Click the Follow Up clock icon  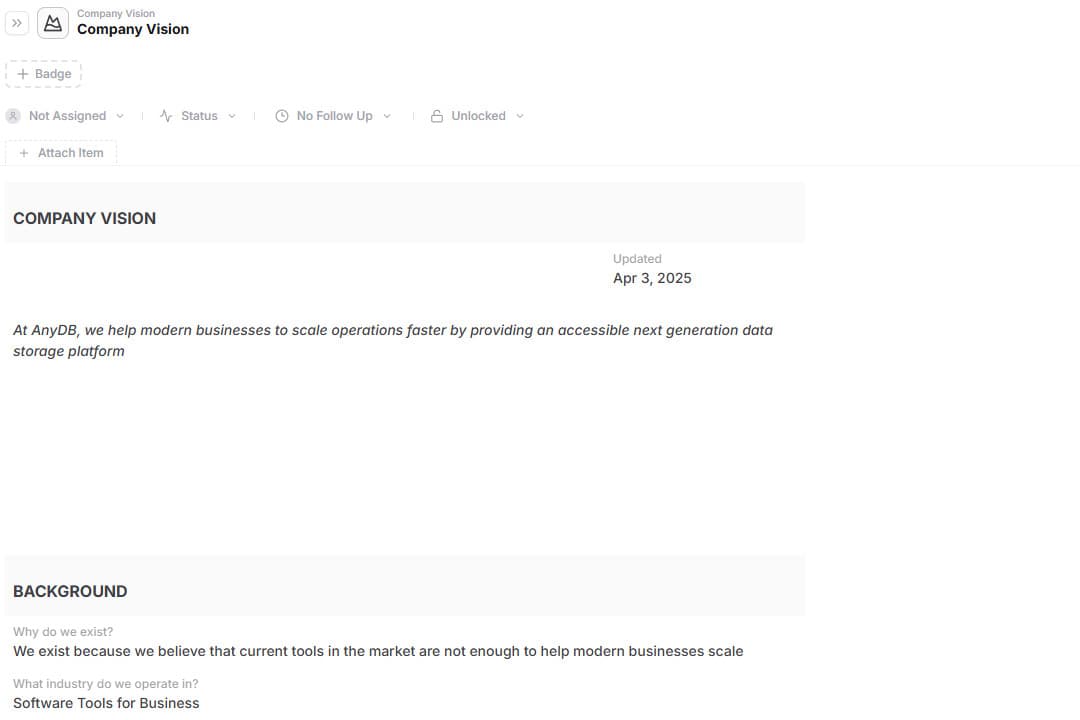tap(282, 116)
